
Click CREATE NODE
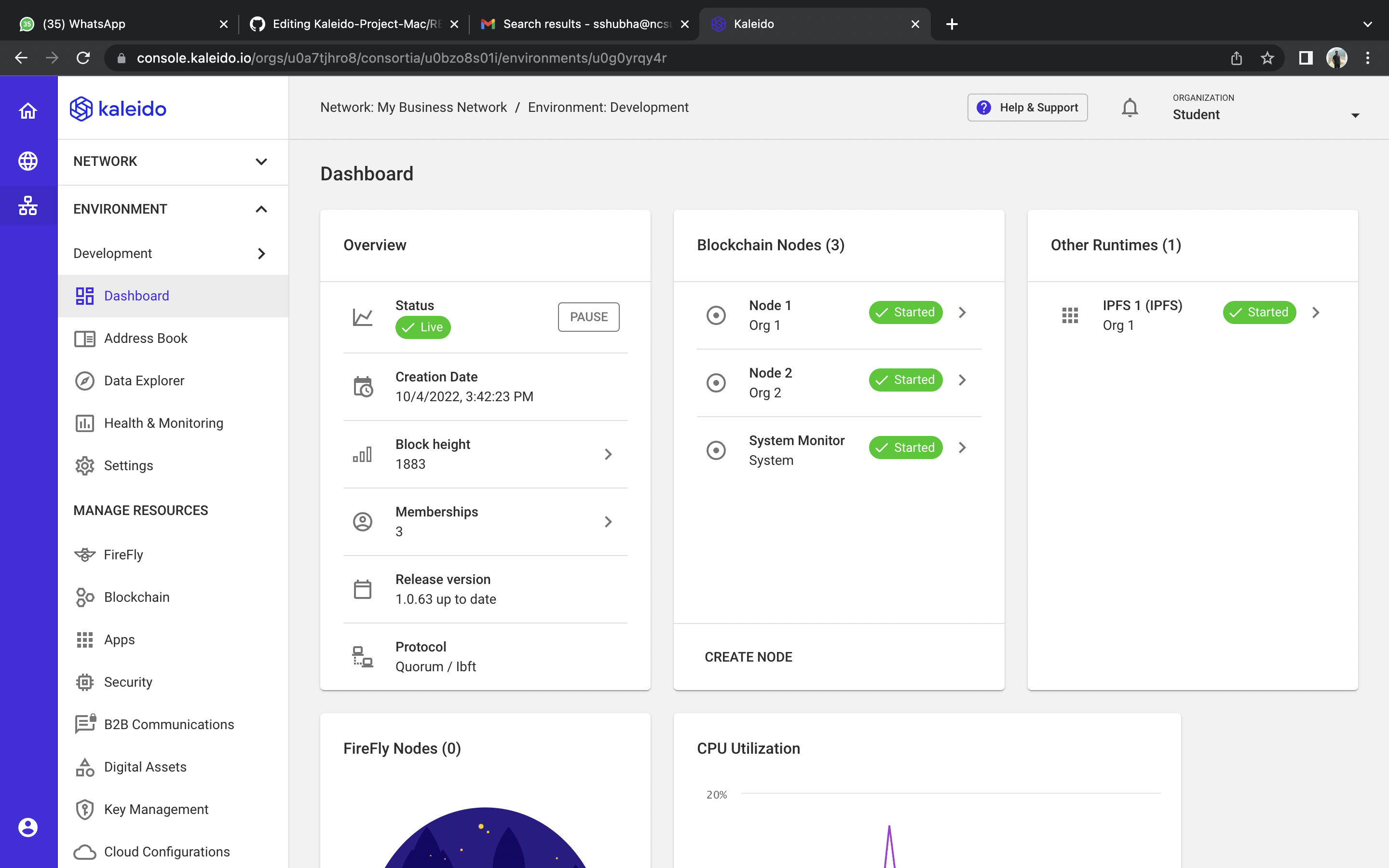point(749,657)
